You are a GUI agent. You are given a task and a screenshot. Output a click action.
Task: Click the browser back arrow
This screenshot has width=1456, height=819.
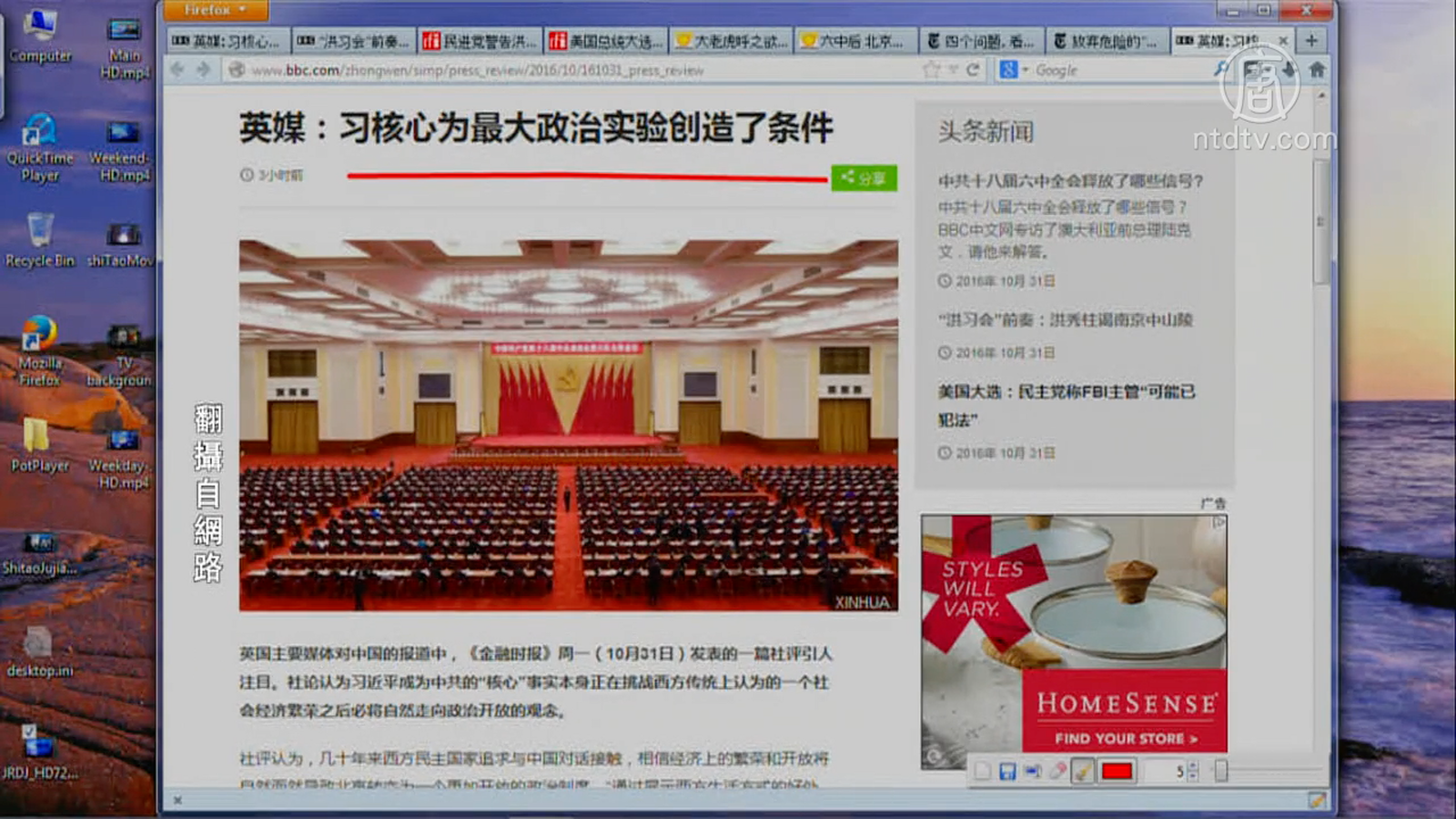pos(177,70)
